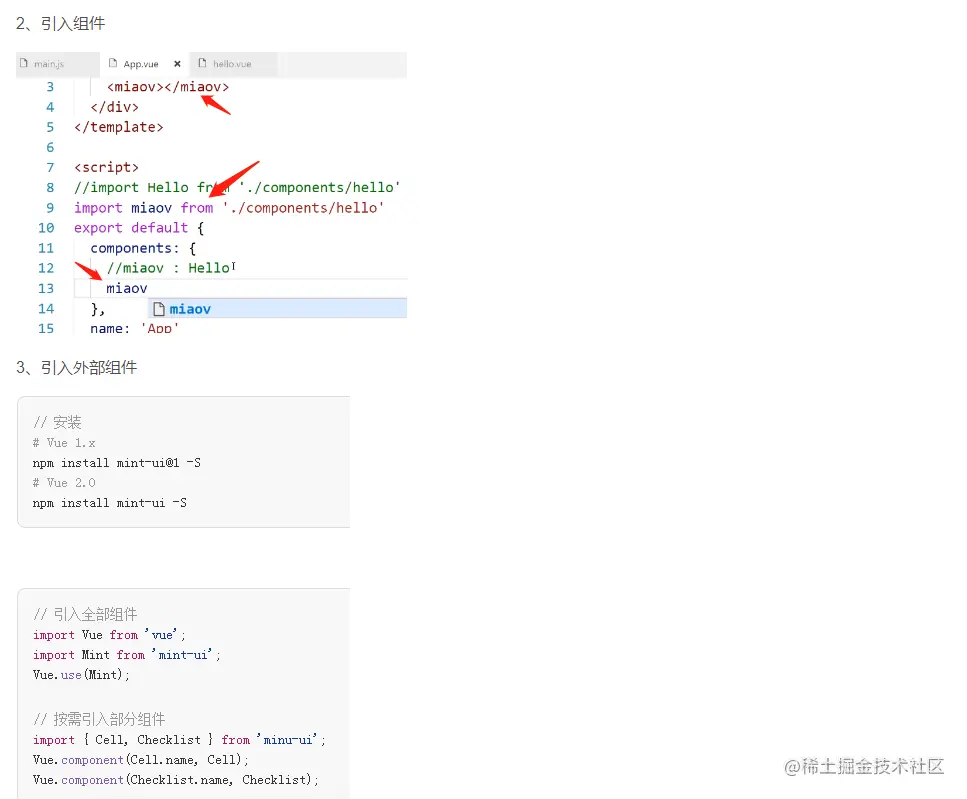
Task: Open the hello.vue editor tab
Action: pyautogui.click(x=233, y=64)
